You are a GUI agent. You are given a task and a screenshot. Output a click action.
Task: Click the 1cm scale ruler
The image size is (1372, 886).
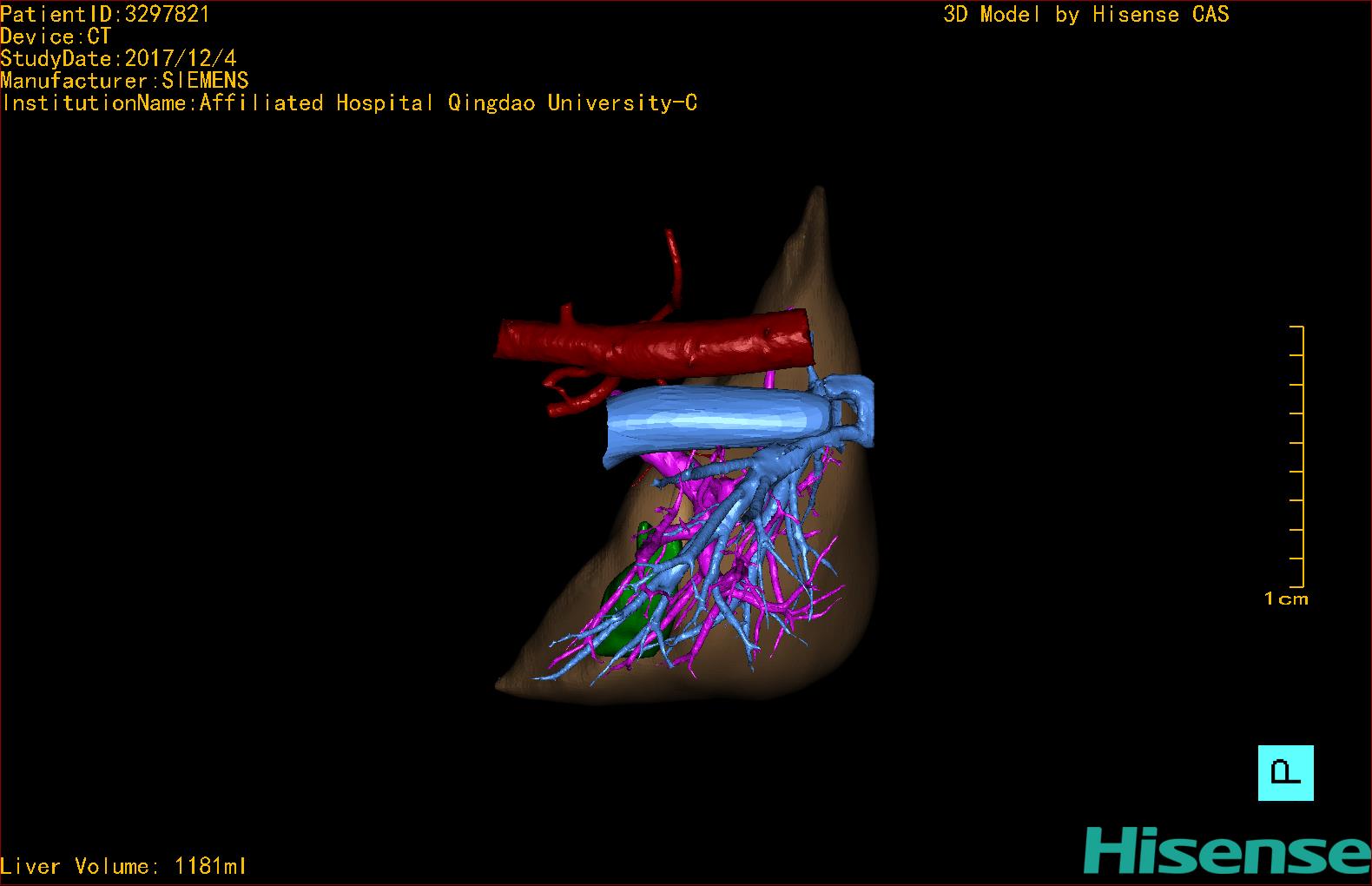1296,456
